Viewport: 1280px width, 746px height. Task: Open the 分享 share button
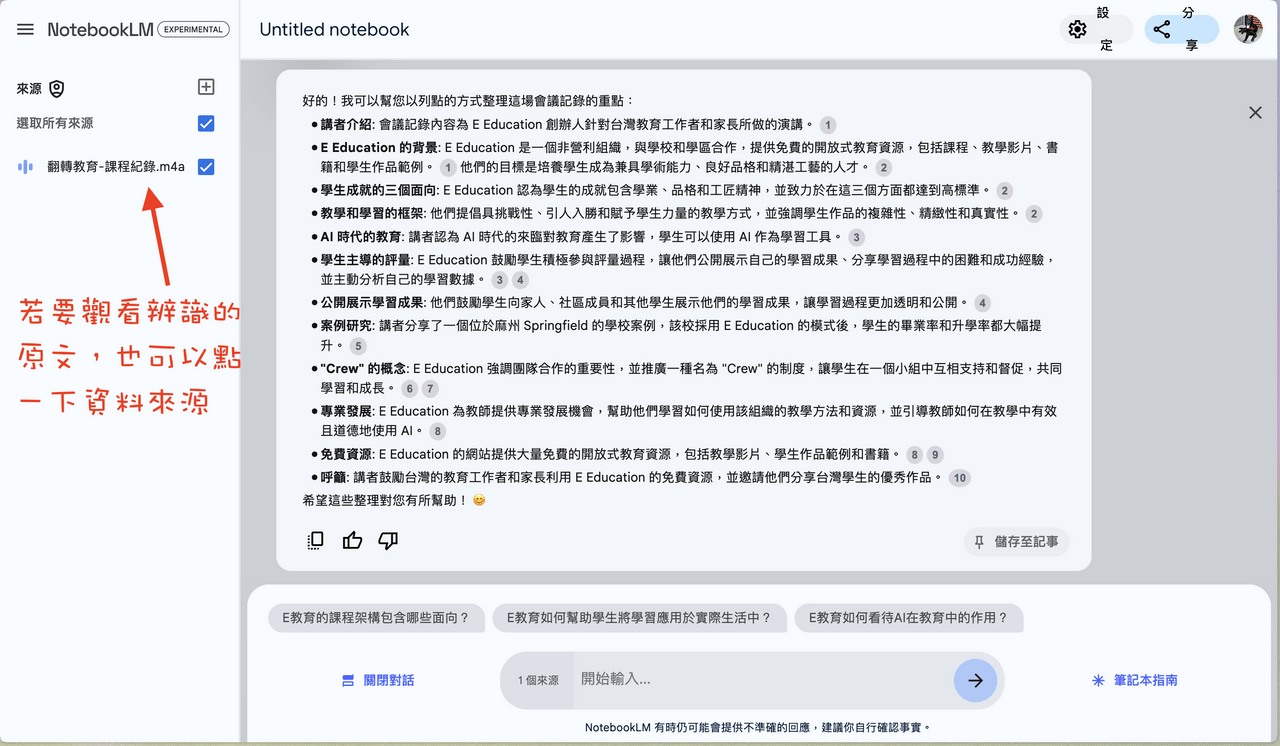pos(1181,29)
